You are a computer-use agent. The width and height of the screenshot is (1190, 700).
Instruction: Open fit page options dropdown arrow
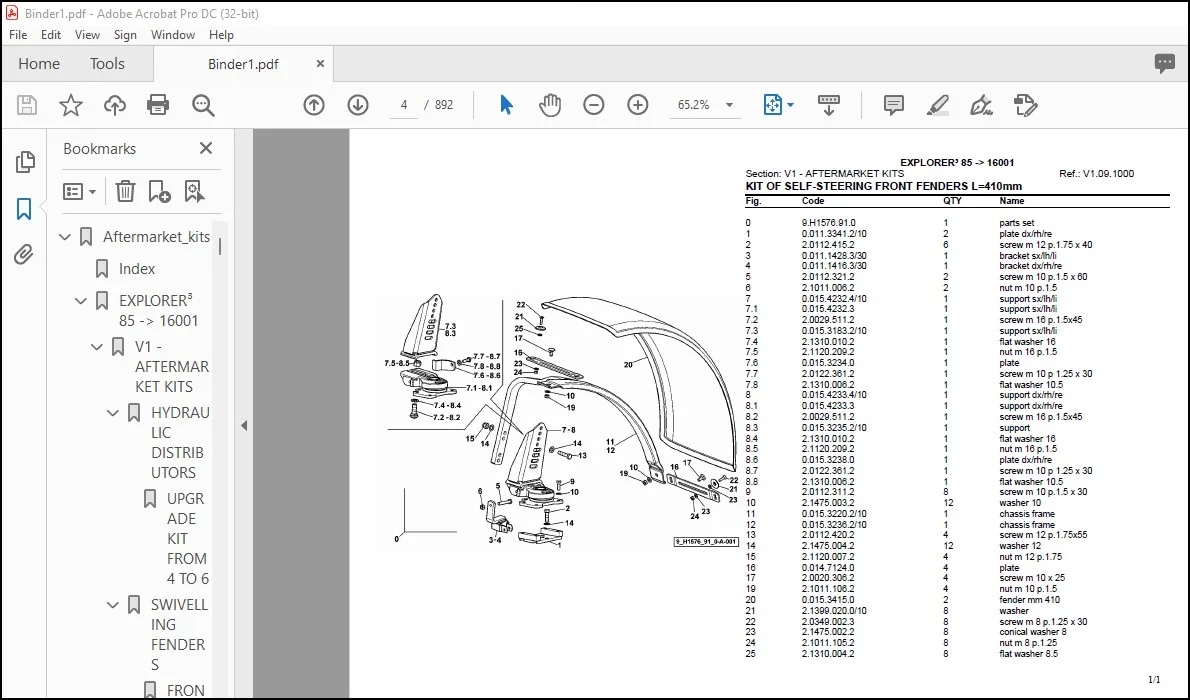[790, 105]
